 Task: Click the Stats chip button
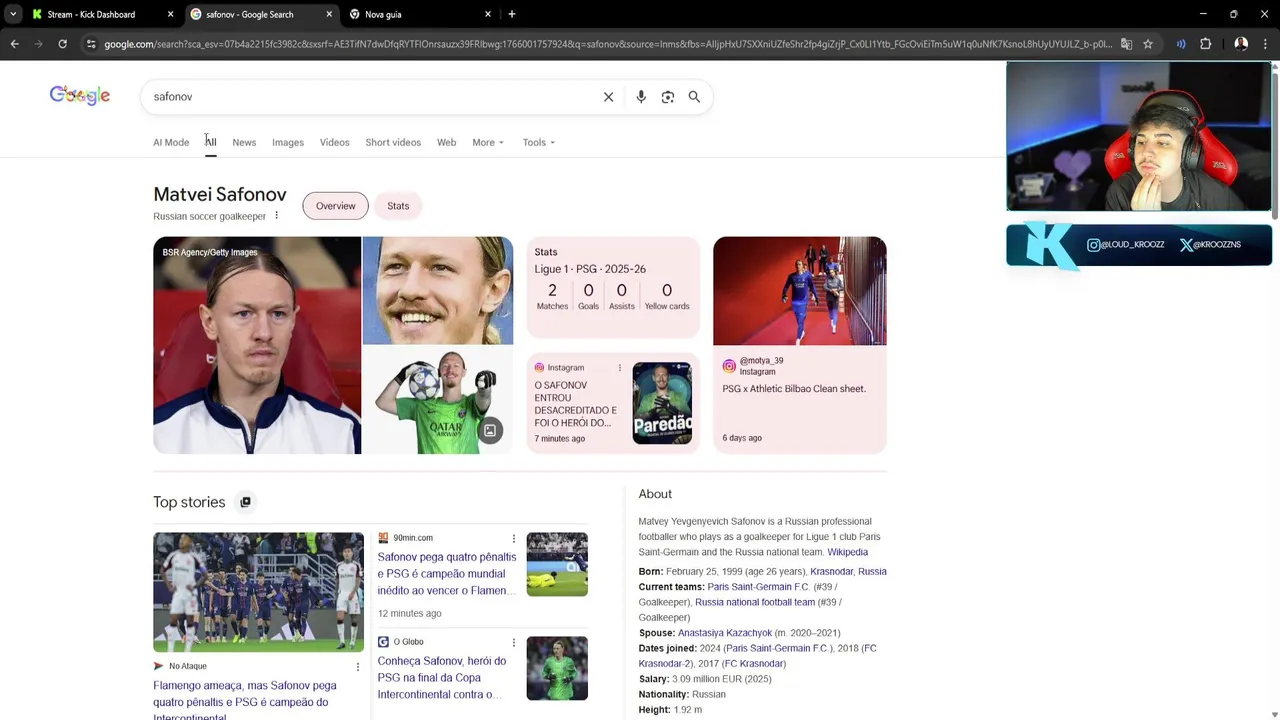click(x=398, y=206)
